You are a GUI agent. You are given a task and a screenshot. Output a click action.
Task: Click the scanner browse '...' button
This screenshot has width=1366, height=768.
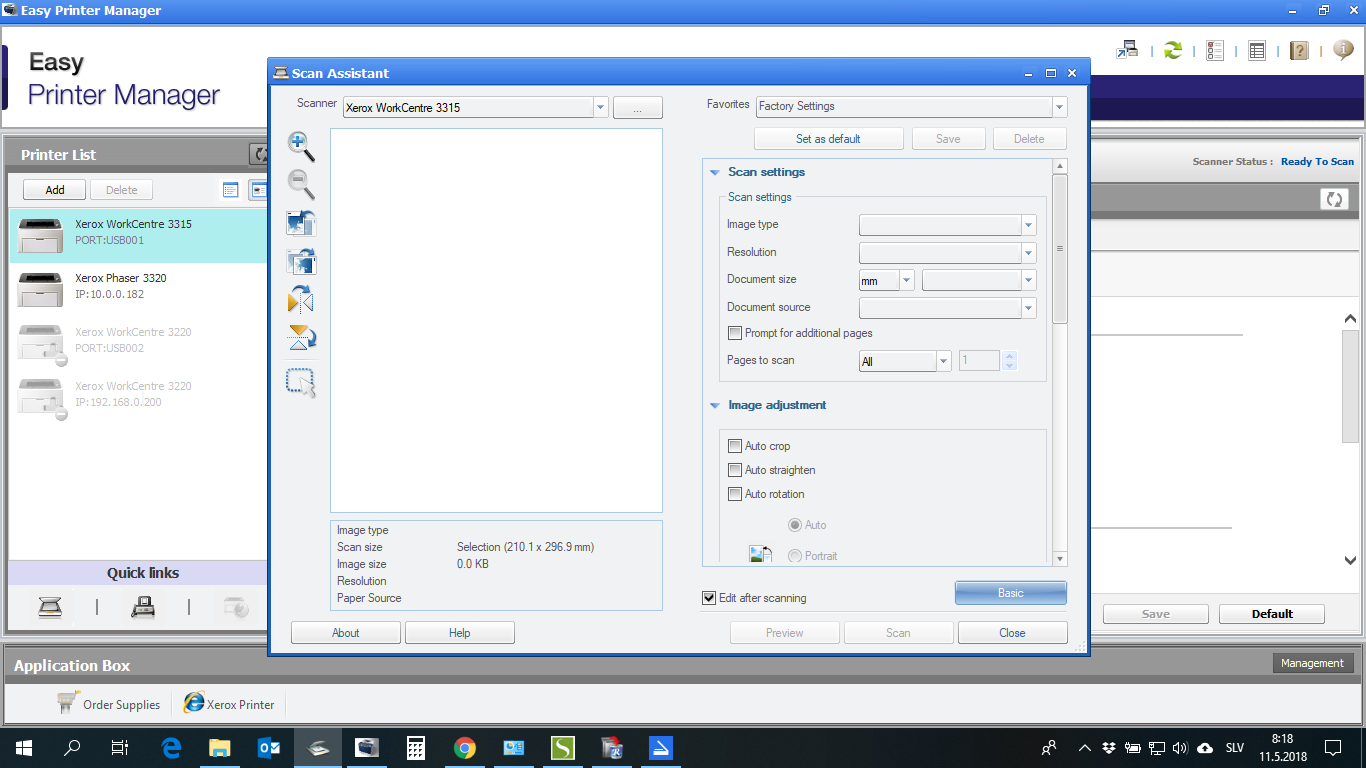[638, 108]
